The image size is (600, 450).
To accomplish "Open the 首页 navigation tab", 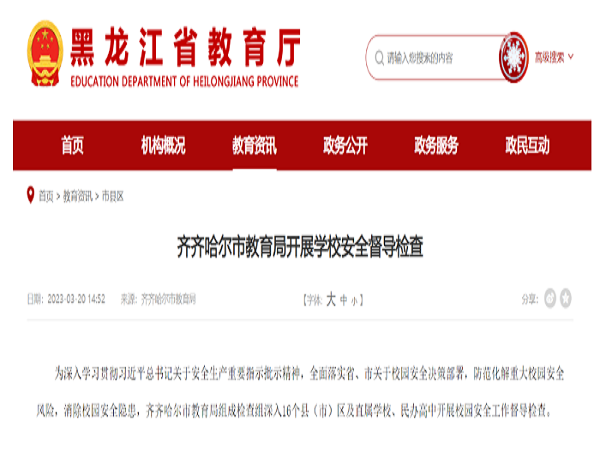I will click(72, 146).
